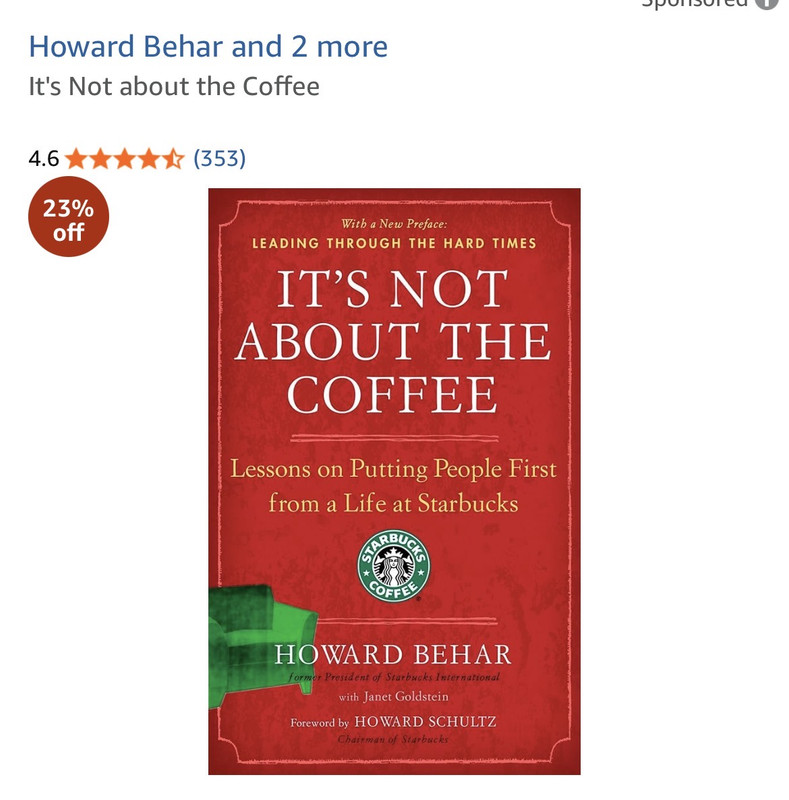Select the 23% off discount badge
The image size is (789, 800).
coord(68,216)
